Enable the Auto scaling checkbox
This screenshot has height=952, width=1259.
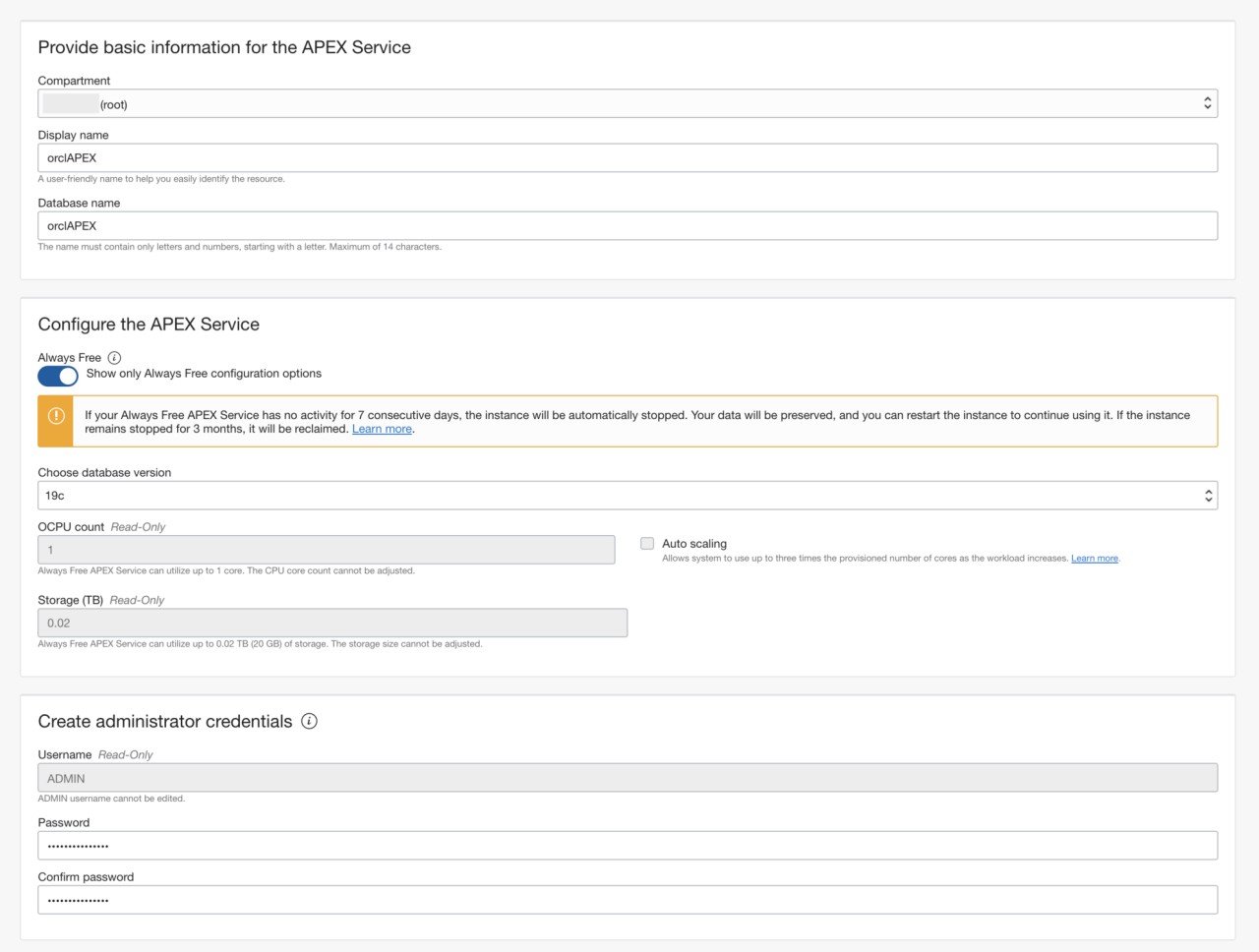pos(647,543)
